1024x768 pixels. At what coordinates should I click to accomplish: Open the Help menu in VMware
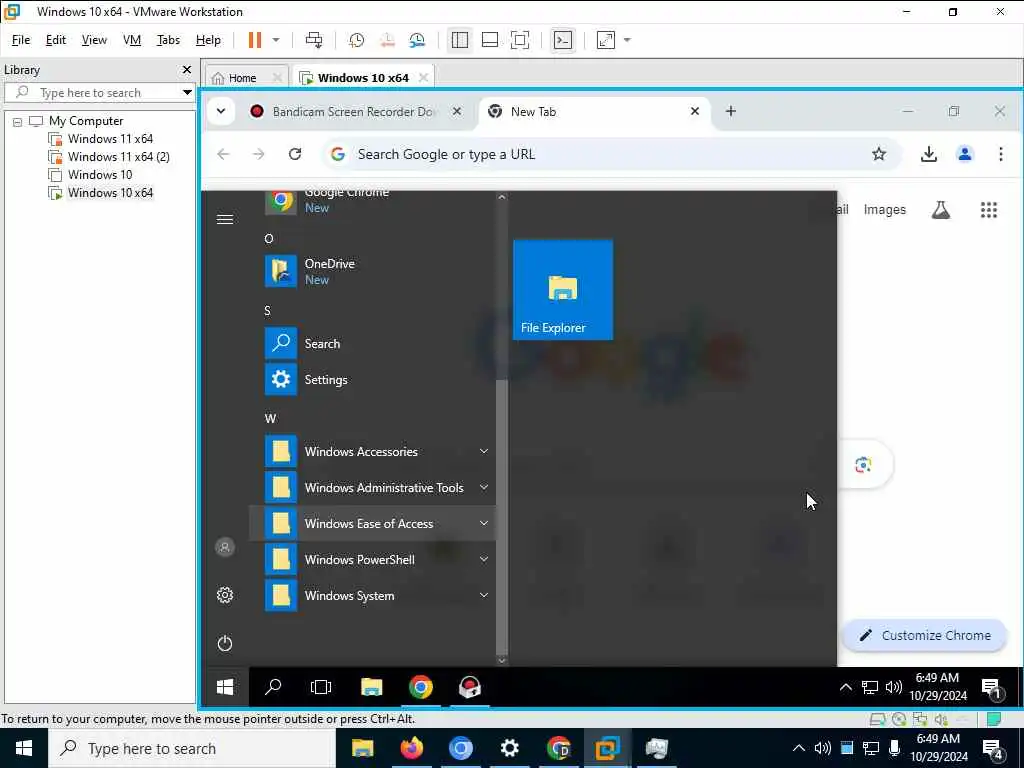coord(208,40)
